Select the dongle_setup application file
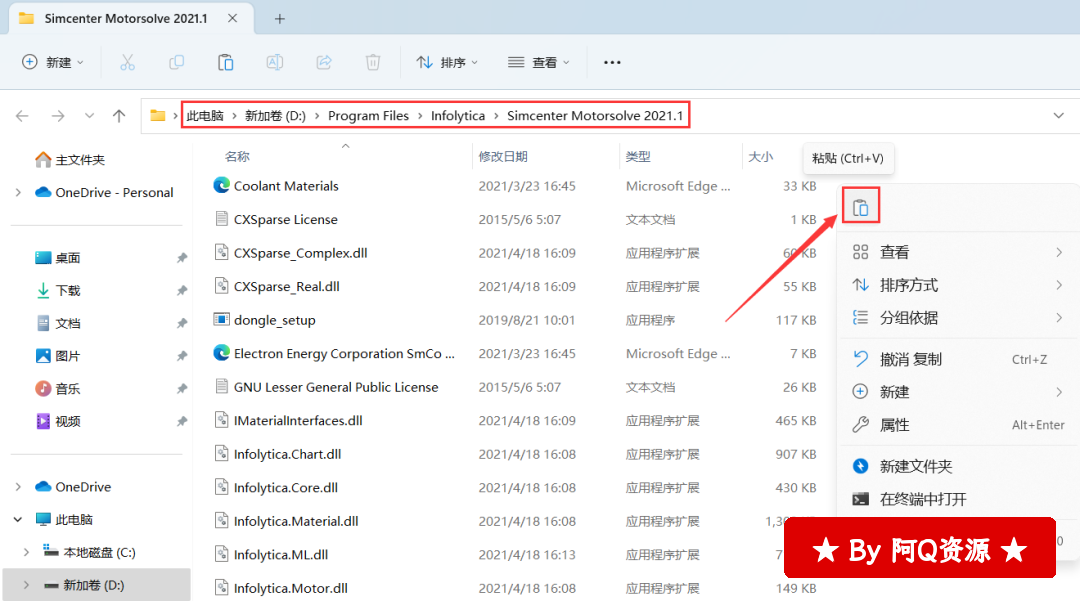This screenshot has width=1080, height=601. point(274,320)
